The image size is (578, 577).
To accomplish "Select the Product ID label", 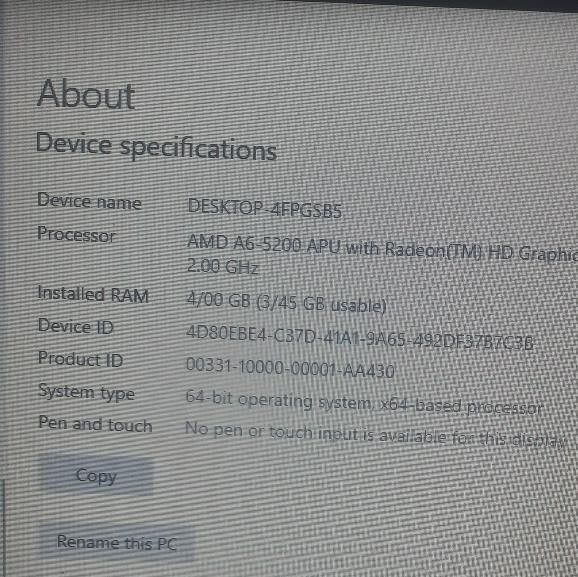I will click(x=80, y=359).
